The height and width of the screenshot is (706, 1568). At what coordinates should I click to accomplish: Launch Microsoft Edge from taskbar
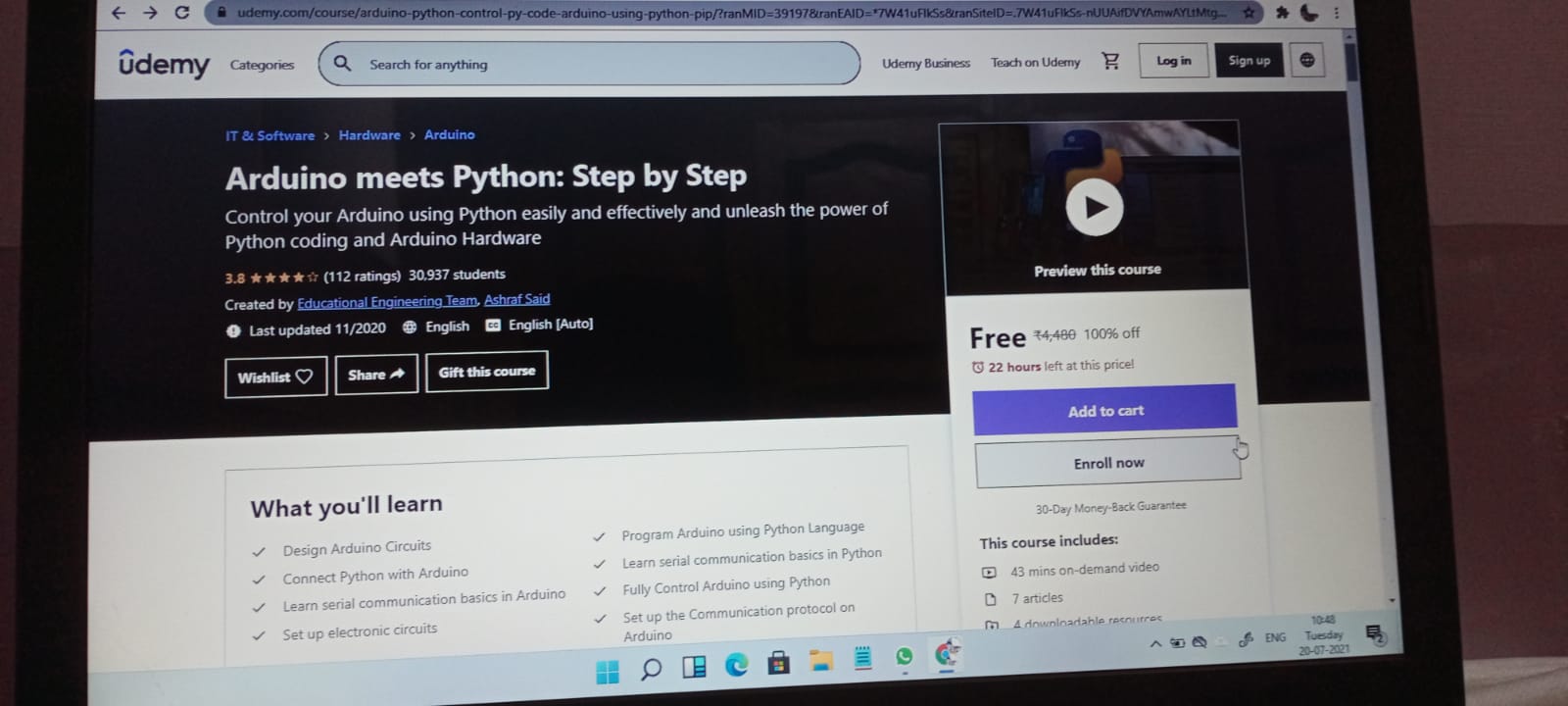point(736,665)
